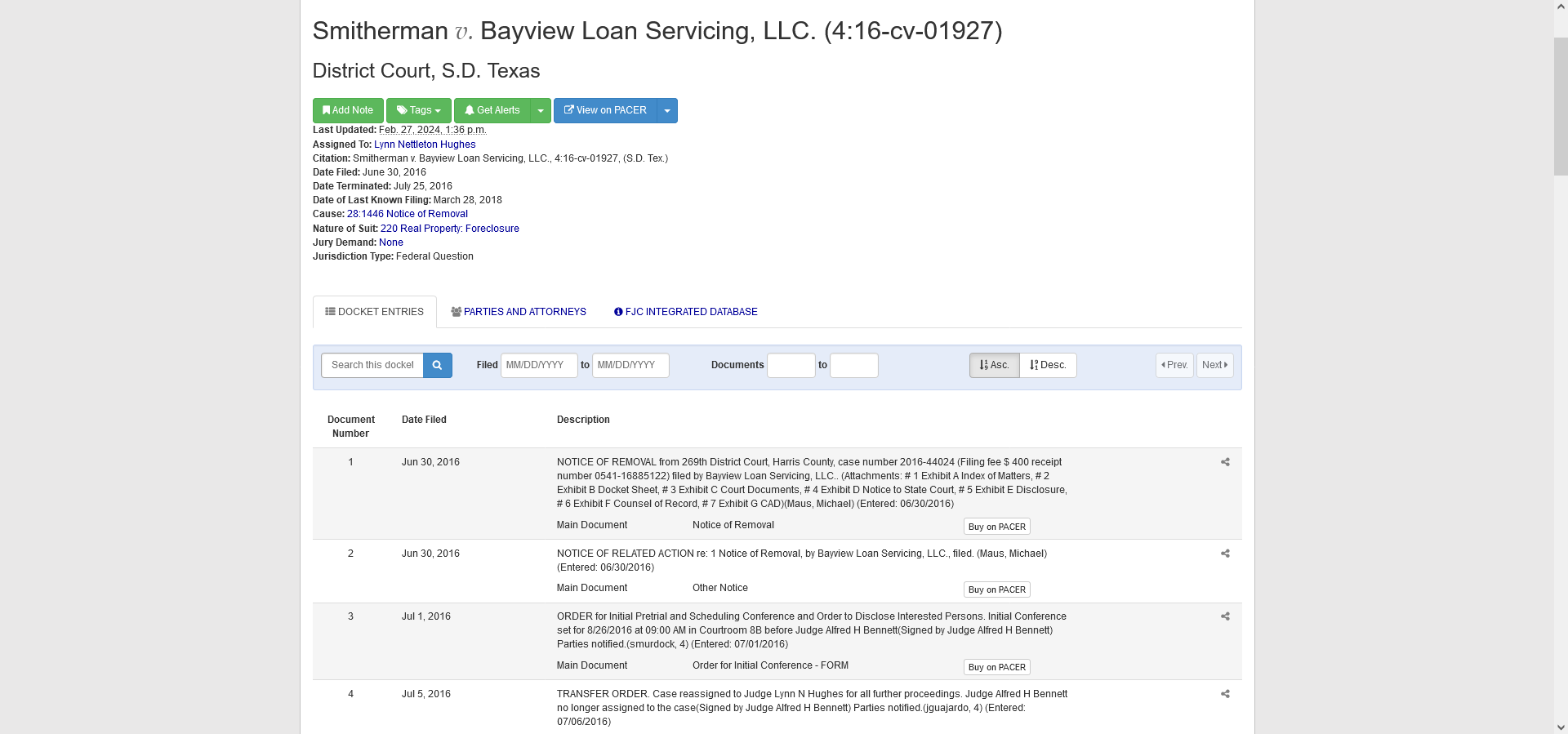Click the 'Jun 30, 2016' date of document 1
1568x734 pixels.
tap(430, 462)
